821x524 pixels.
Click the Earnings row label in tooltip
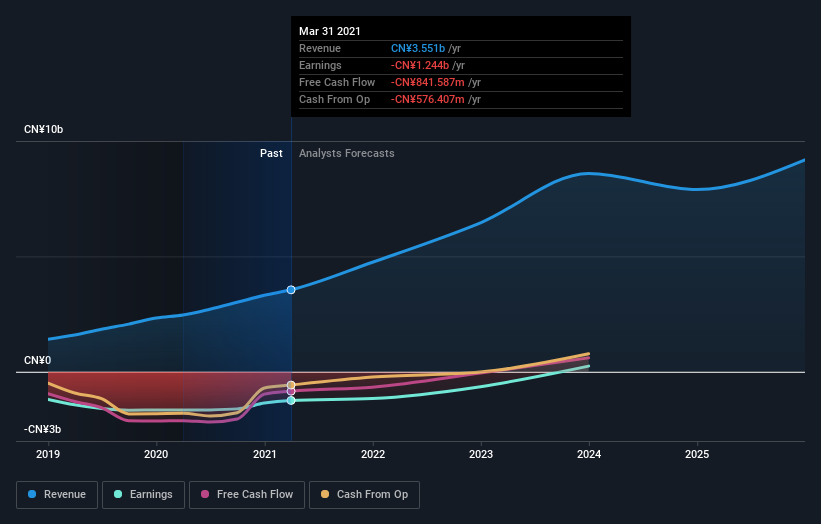pos(320,65)
